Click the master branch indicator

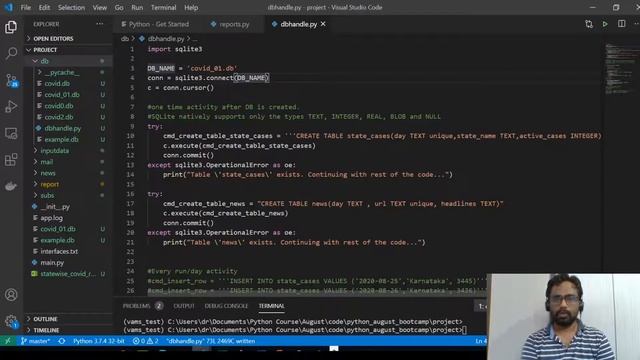coord(36,341)
